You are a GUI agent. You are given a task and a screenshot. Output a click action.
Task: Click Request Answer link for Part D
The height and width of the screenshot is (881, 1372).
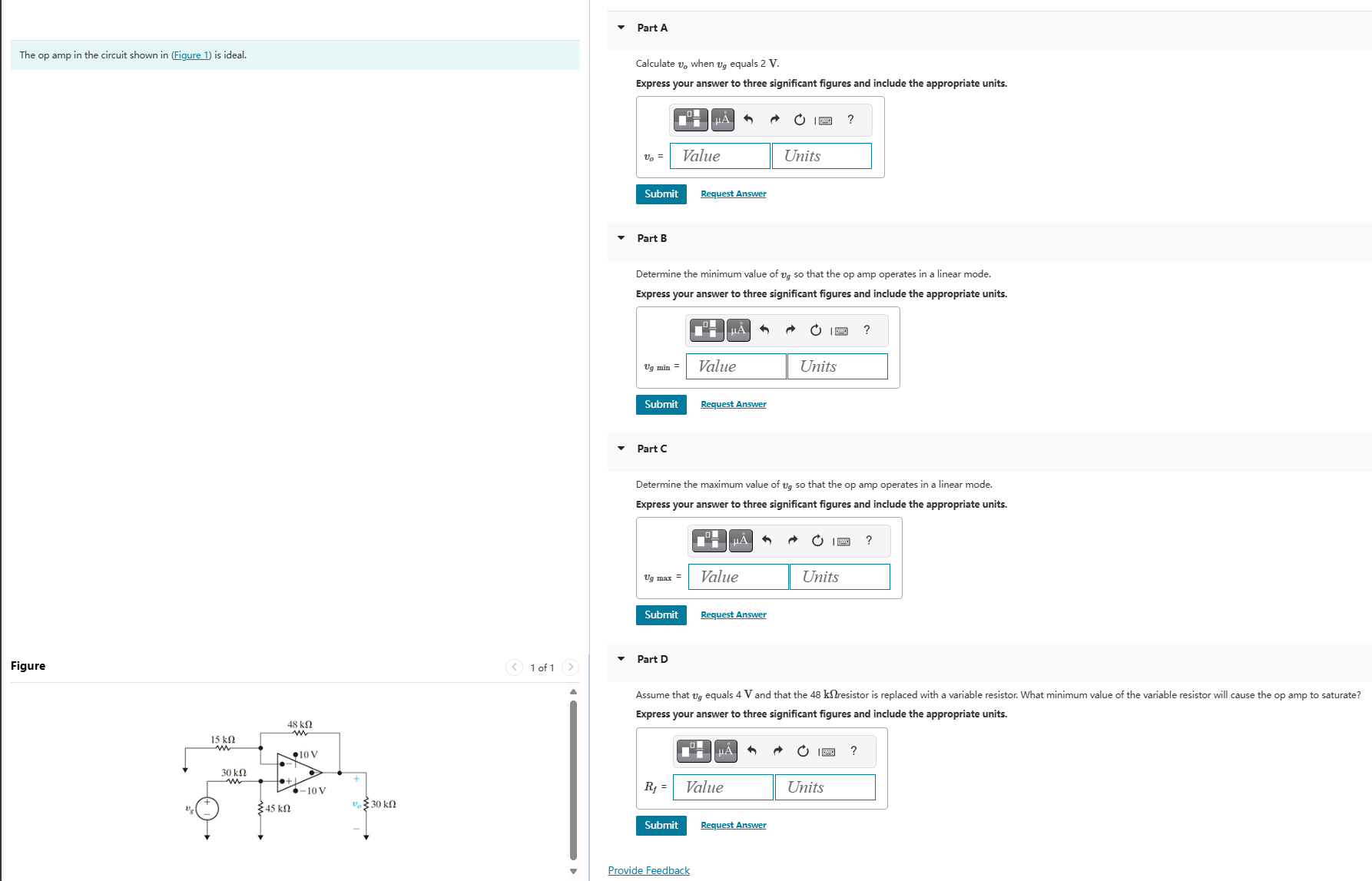734,825
